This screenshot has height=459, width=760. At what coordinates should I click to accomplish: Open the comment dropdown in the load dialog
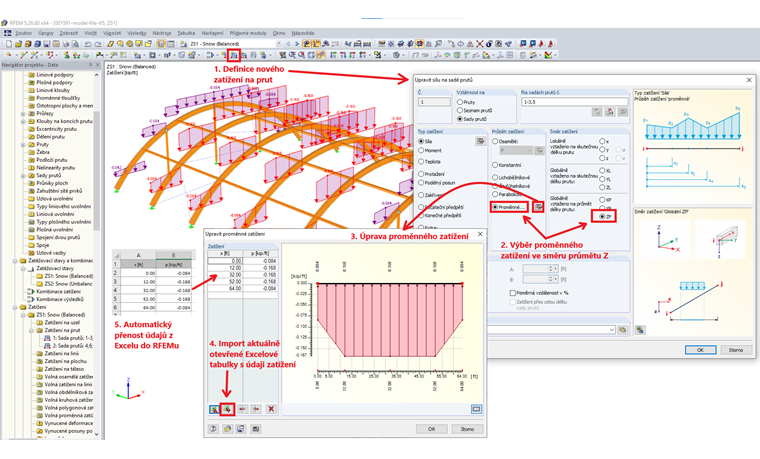click(x=611, y=330)
